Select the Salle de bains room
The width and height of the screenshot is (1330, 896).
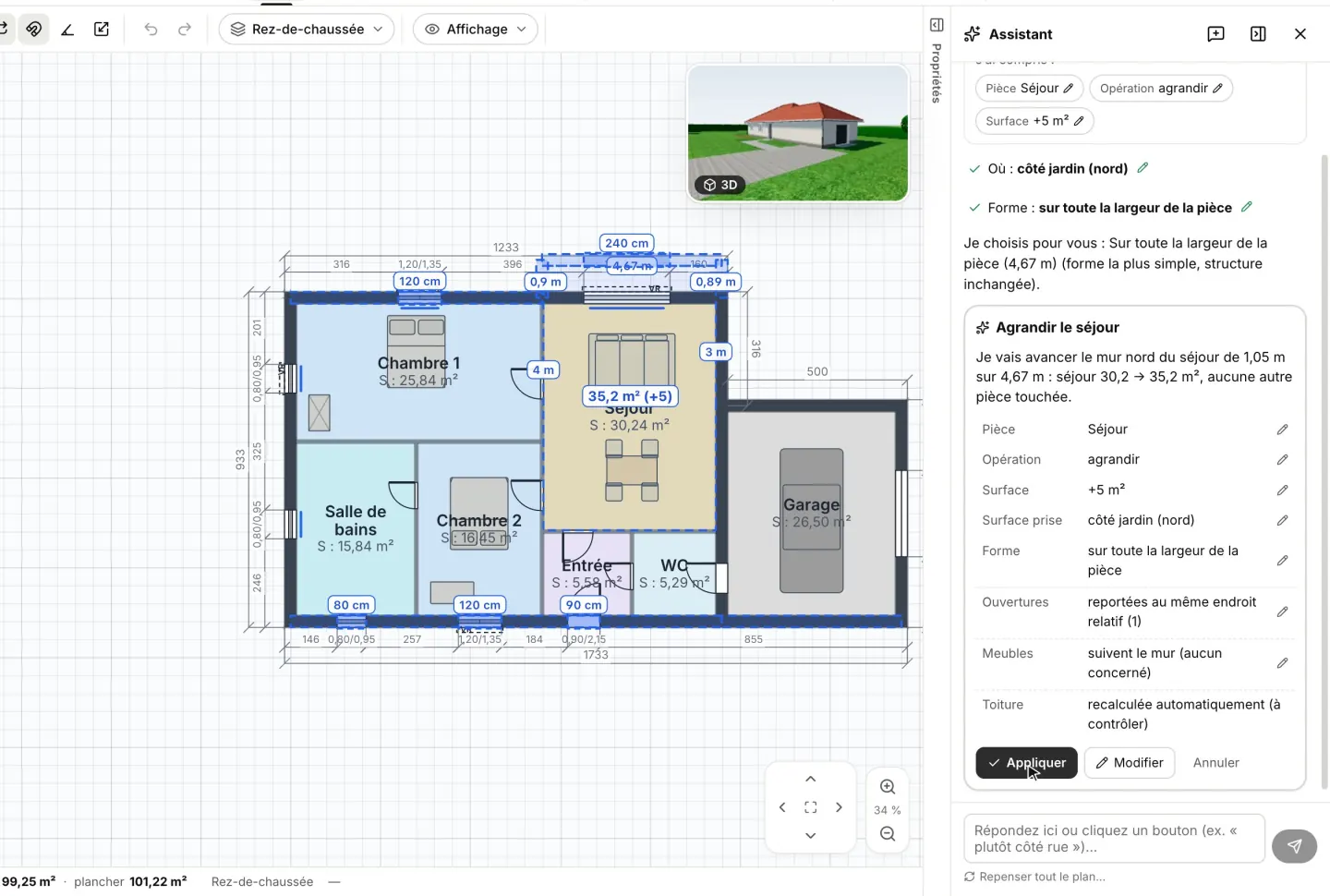[x=356, y=528]
